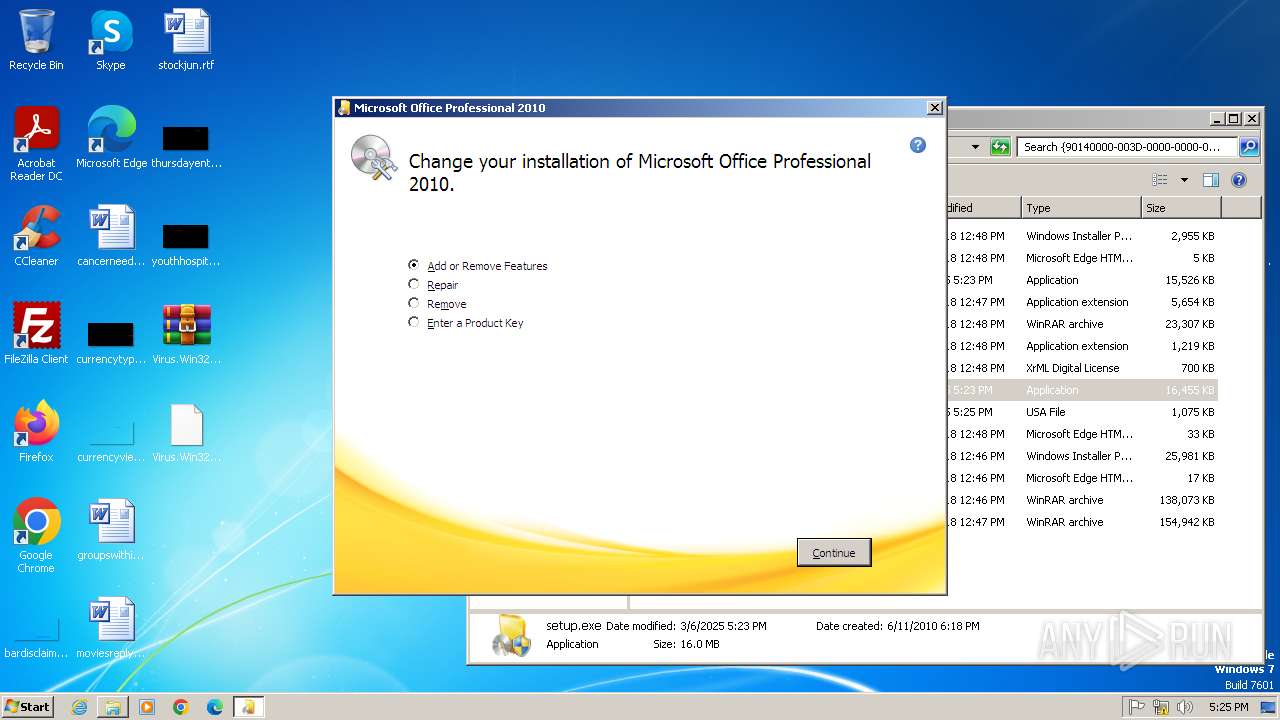Expand Explorer address bar history dropdown
The height and width of the screenshot is (720, 1280).
975,147
